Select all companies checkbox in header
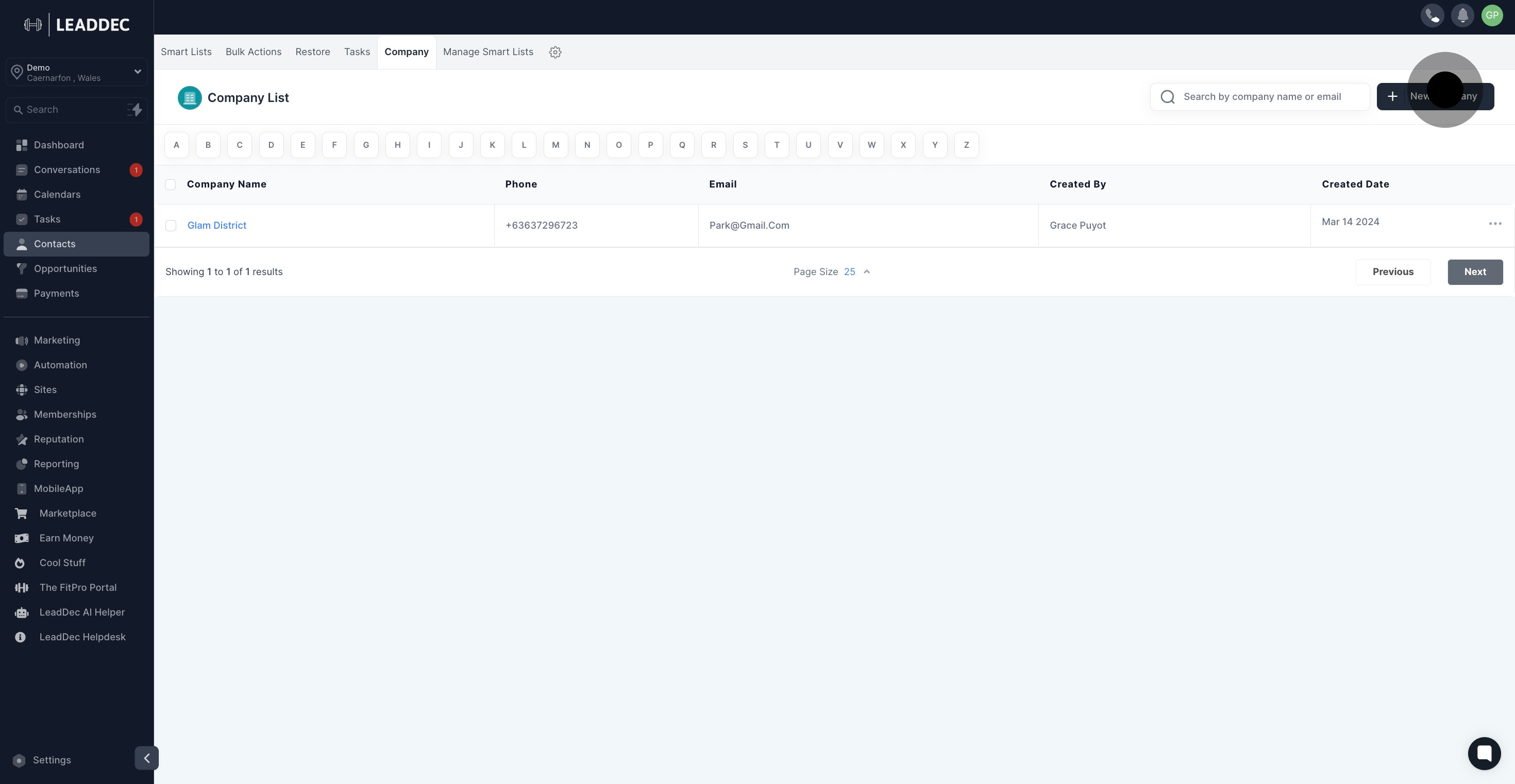Screen dimensions: 1515x784 point(171,184)
